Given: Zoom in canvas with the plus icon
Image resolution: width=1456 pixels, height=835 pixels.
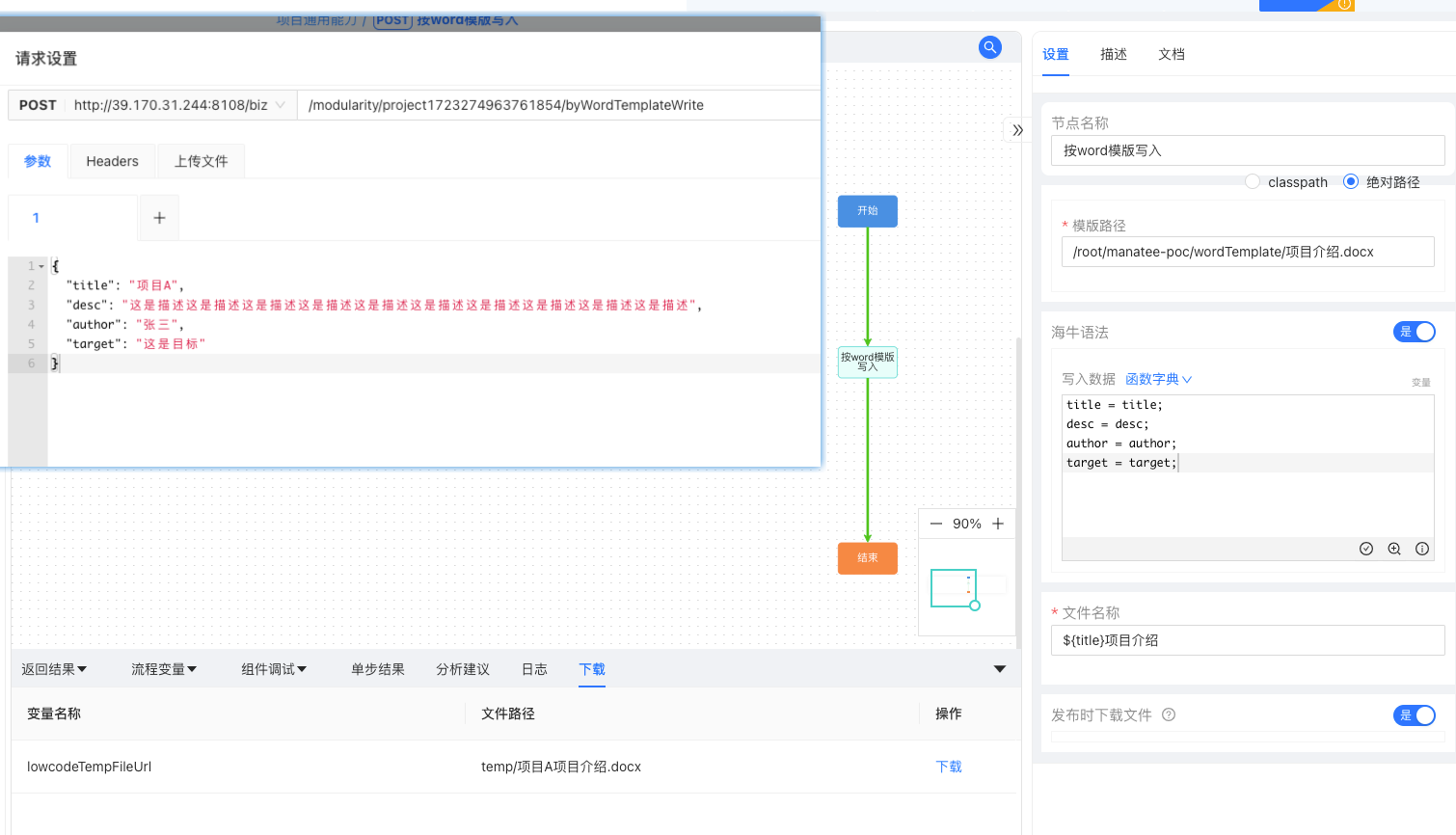Looking at the screenshot, I should [998, 524].
